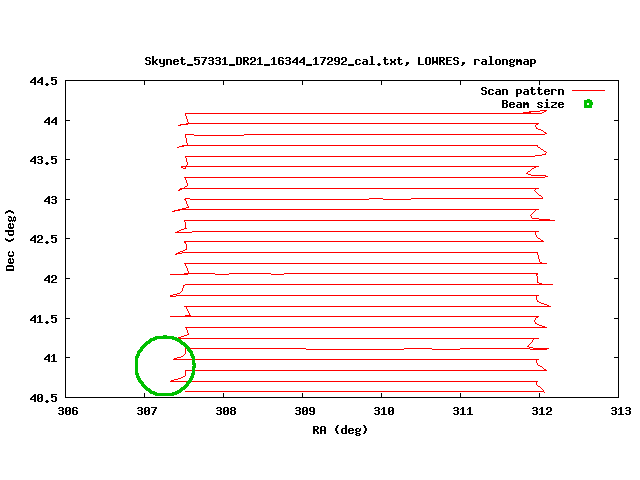Click the y-axis tick label 44

point(51,121)
